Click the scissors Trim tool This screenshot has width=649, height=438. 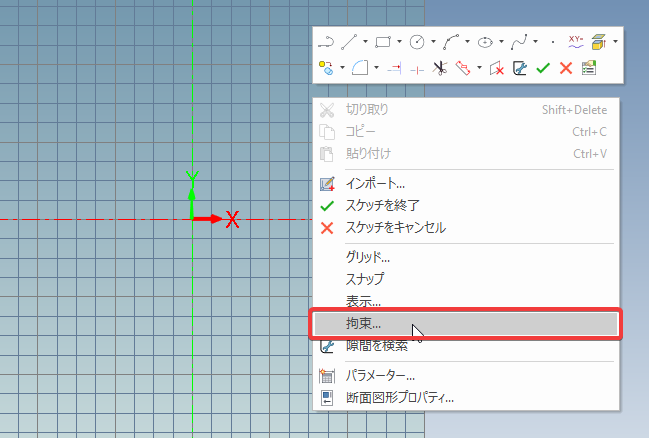coord(438,68)
